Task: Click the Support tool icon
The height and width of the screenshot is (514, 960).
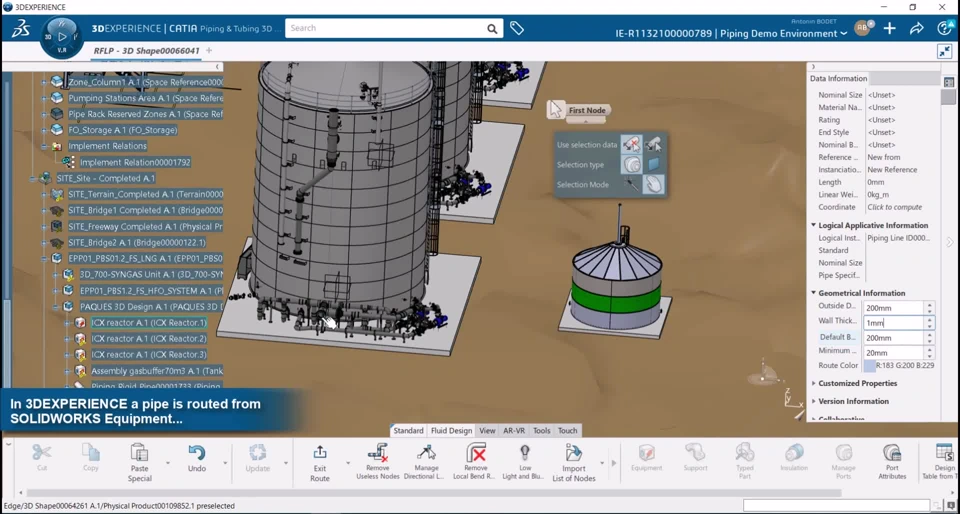Action: [696, 453]
